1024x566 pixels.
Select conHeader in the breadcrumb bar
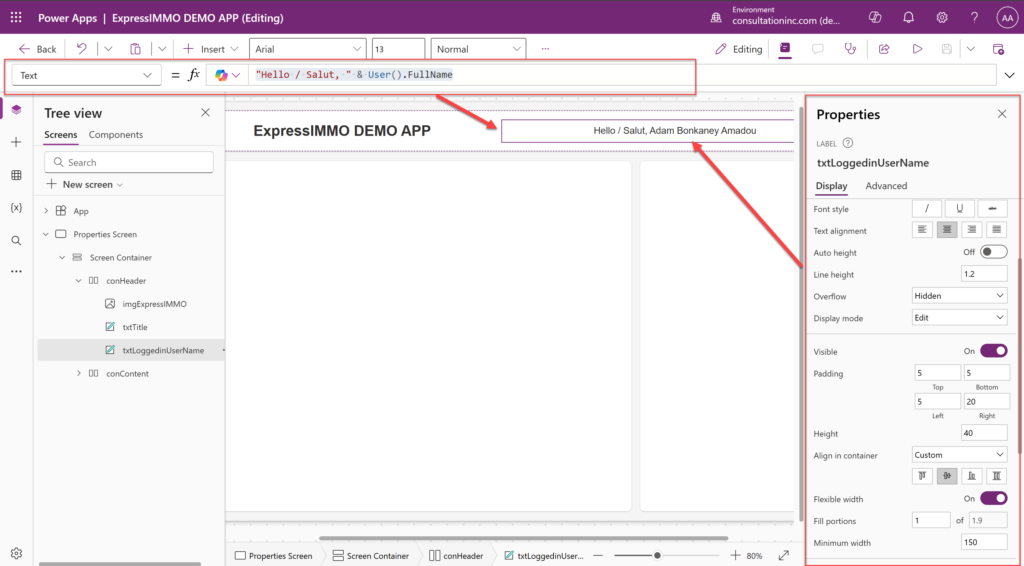pyautogui.click(x=456, y=556)
